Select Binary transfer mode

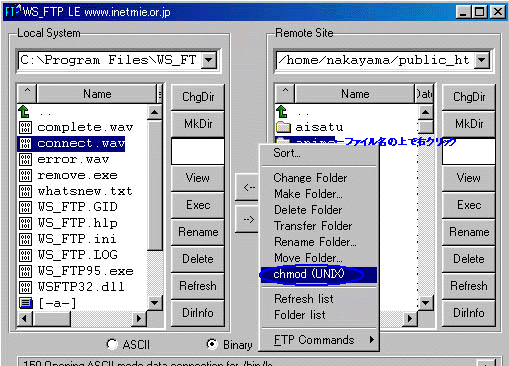212,344
